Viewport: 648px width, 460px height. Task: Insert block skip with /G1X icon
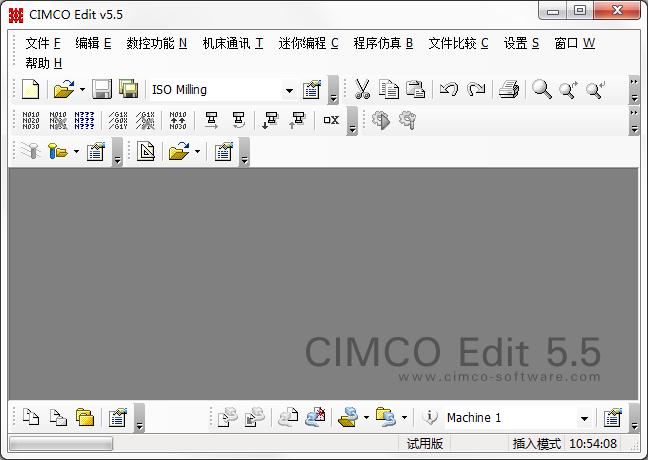pyautogui.click(x=118, y=120)
